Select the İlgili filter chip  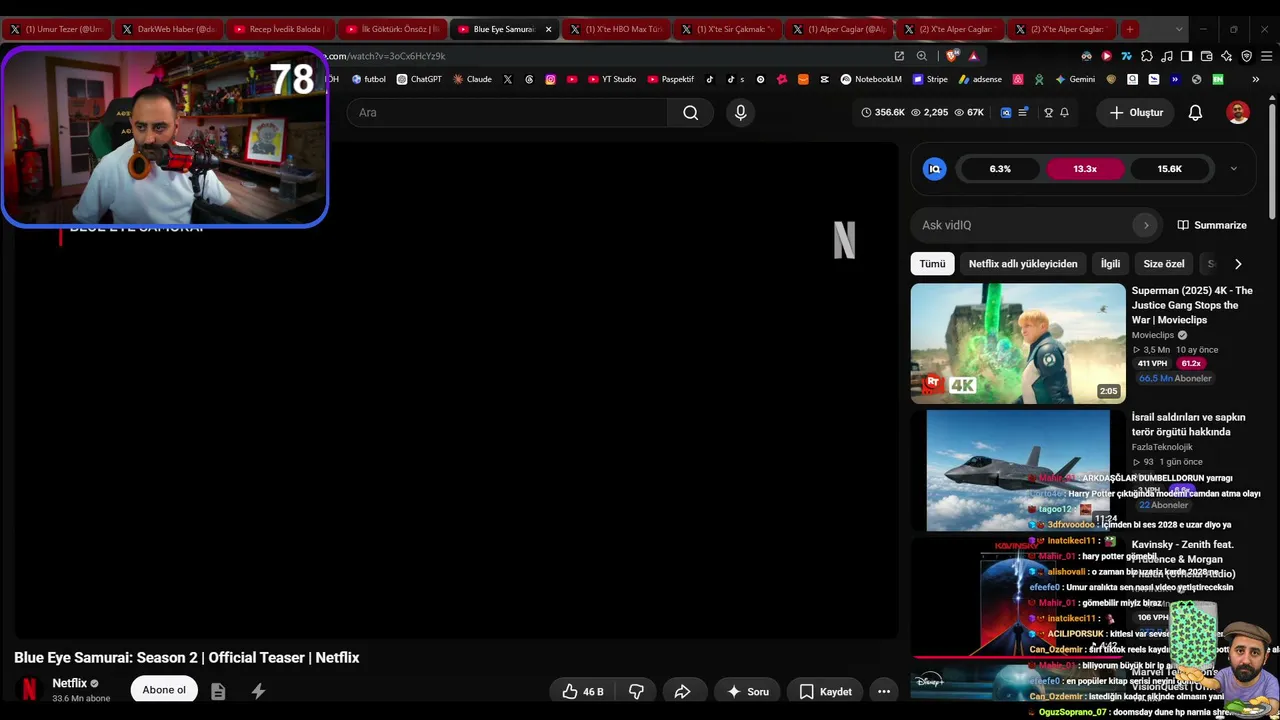pyautogui.click(x=1110, y=264)
